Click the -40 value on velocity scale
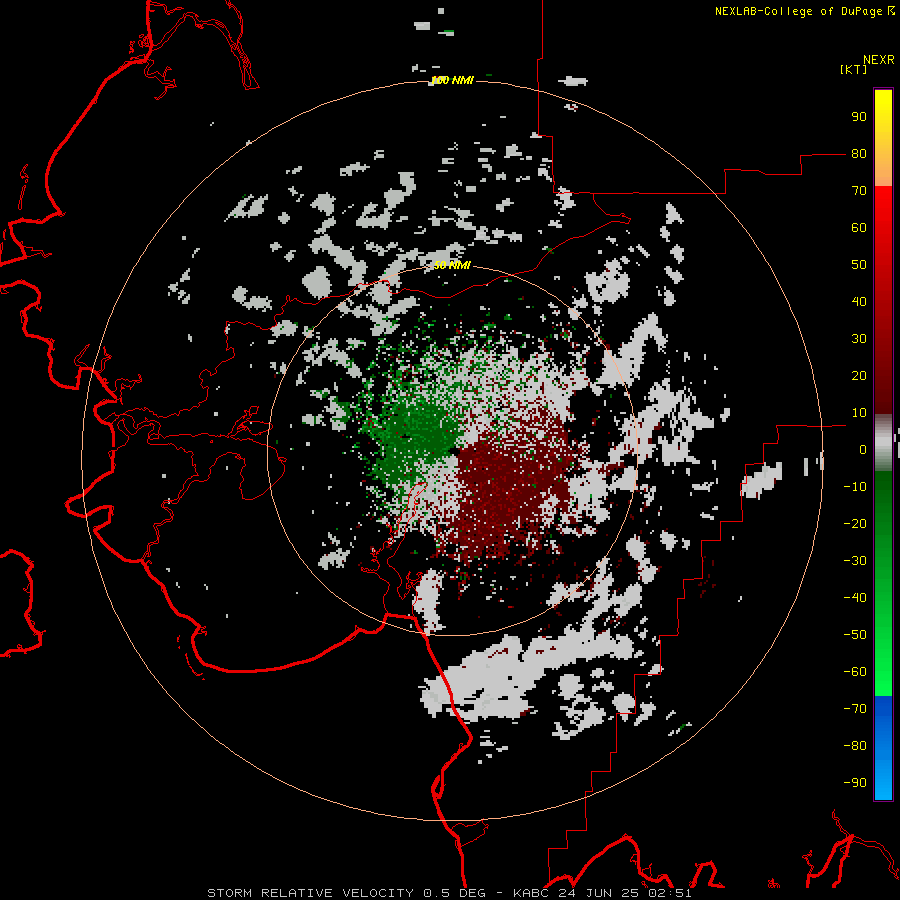 pyautogui.click(x=855, y=598)
